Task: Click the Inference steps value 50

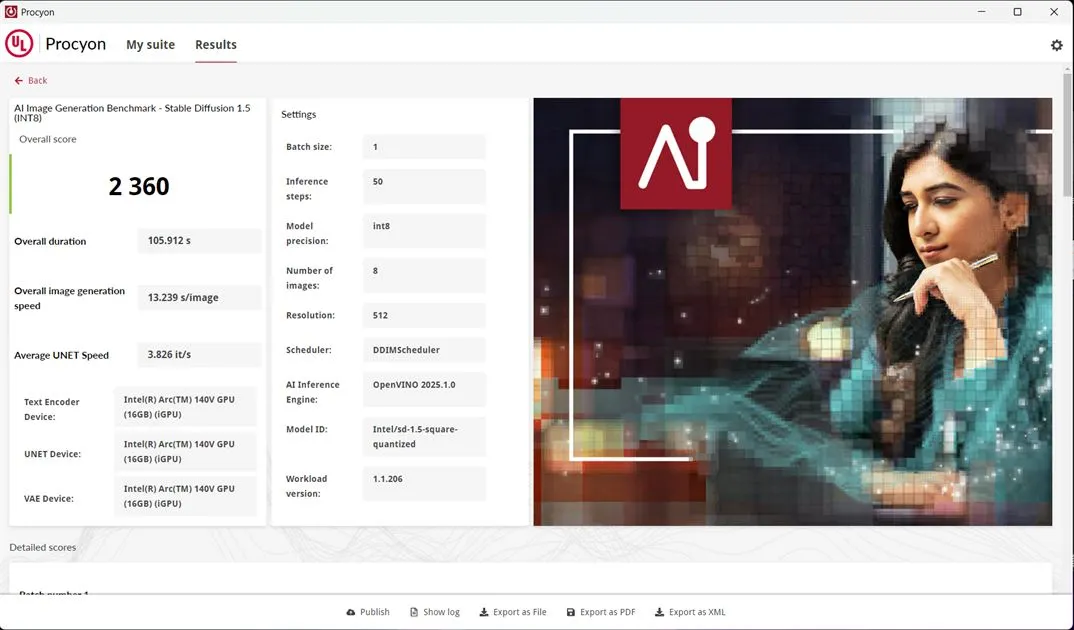Action: (424, 186)
